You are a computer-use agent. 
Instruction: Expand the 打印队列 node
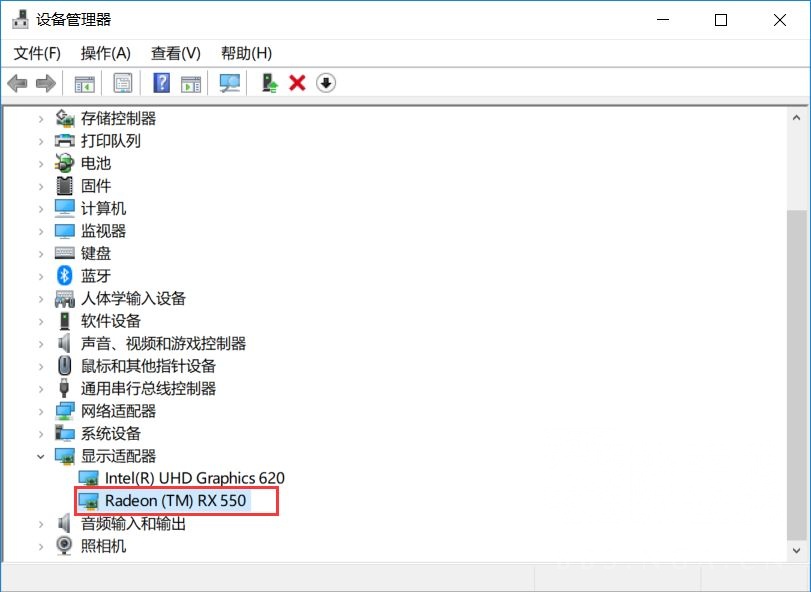click(41, 141)
